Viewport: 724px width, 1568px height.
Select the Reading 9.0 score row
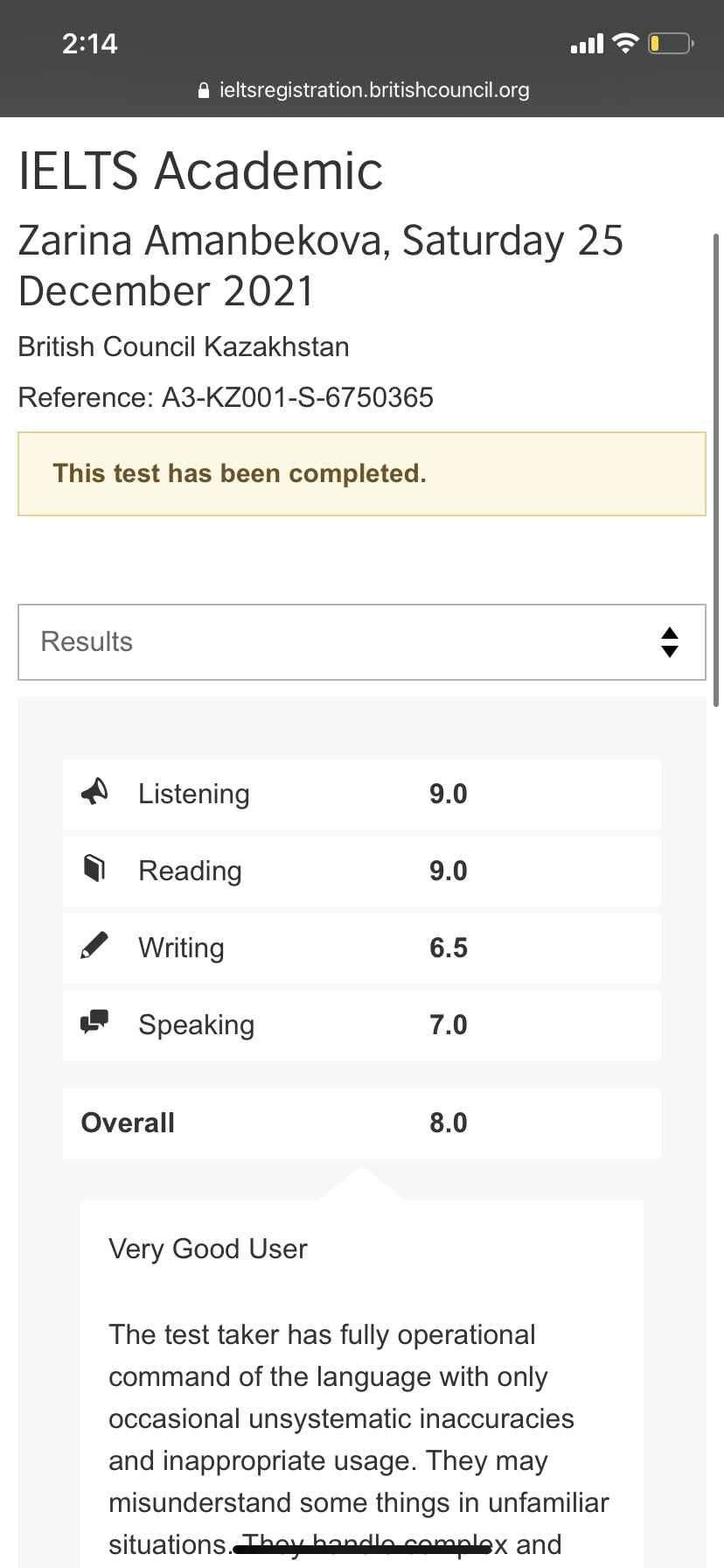click(x=362, y=871)
